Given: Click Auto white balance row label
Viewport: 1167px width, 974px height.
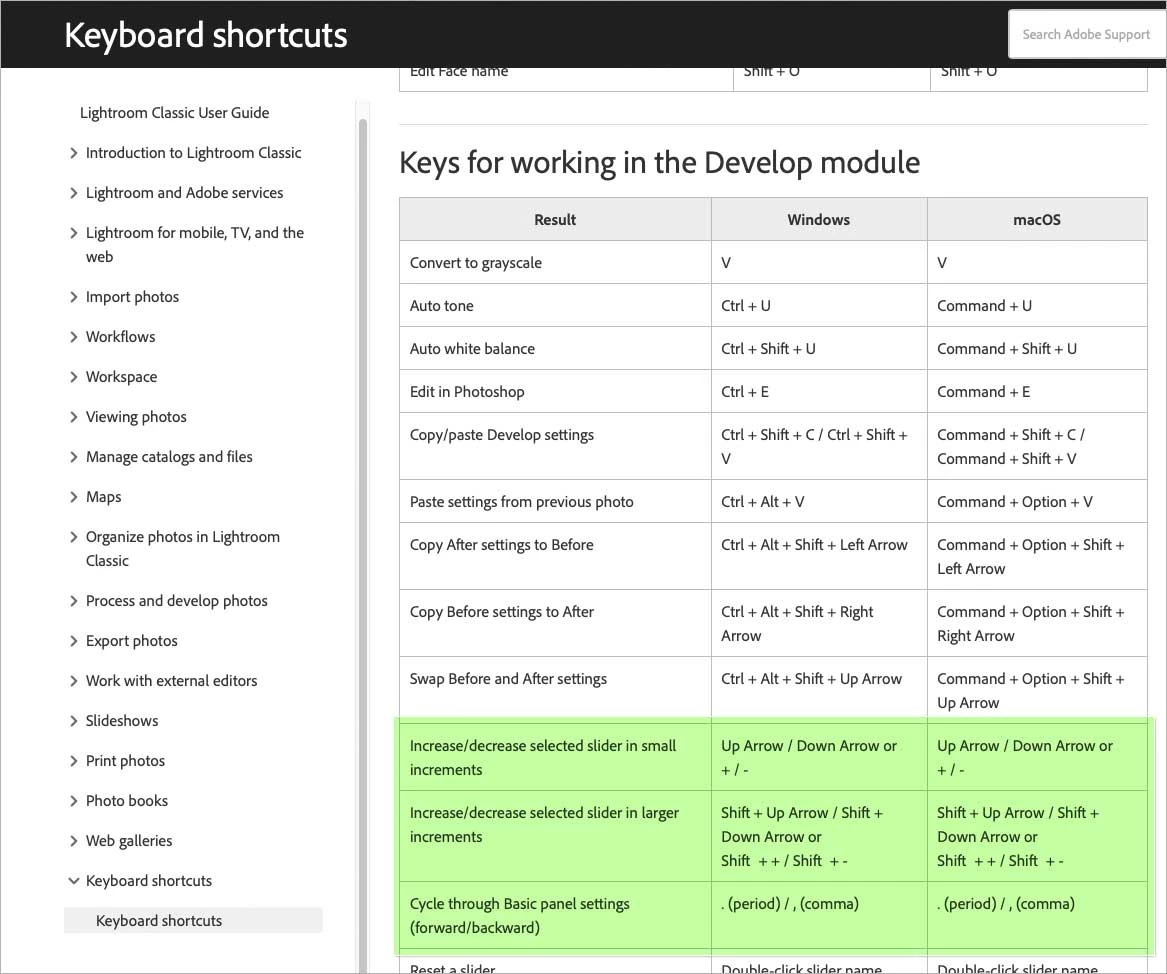Looking at the screenshot, I should pyautogui.click(x=472, y=349).
